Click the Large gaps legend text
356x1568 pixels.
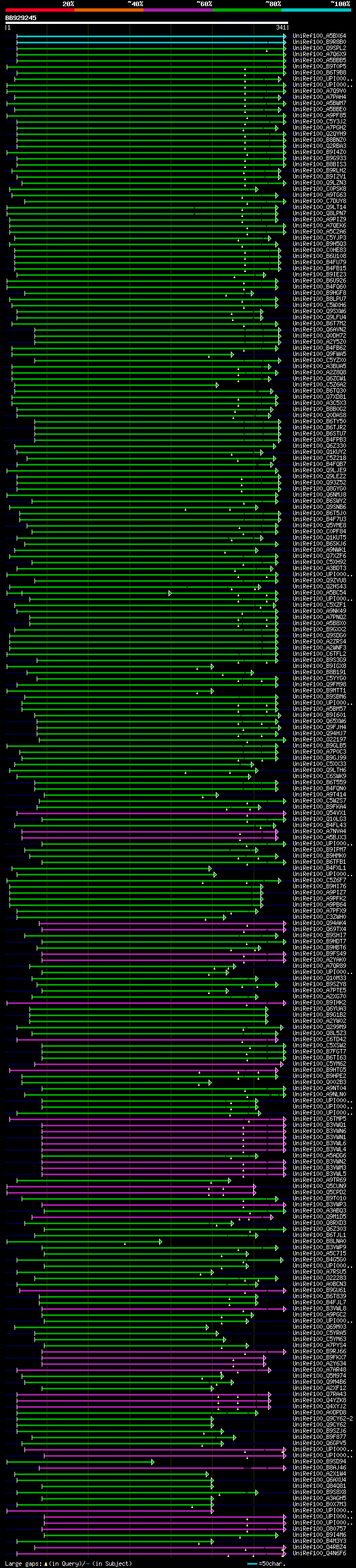click(24, 1563)
